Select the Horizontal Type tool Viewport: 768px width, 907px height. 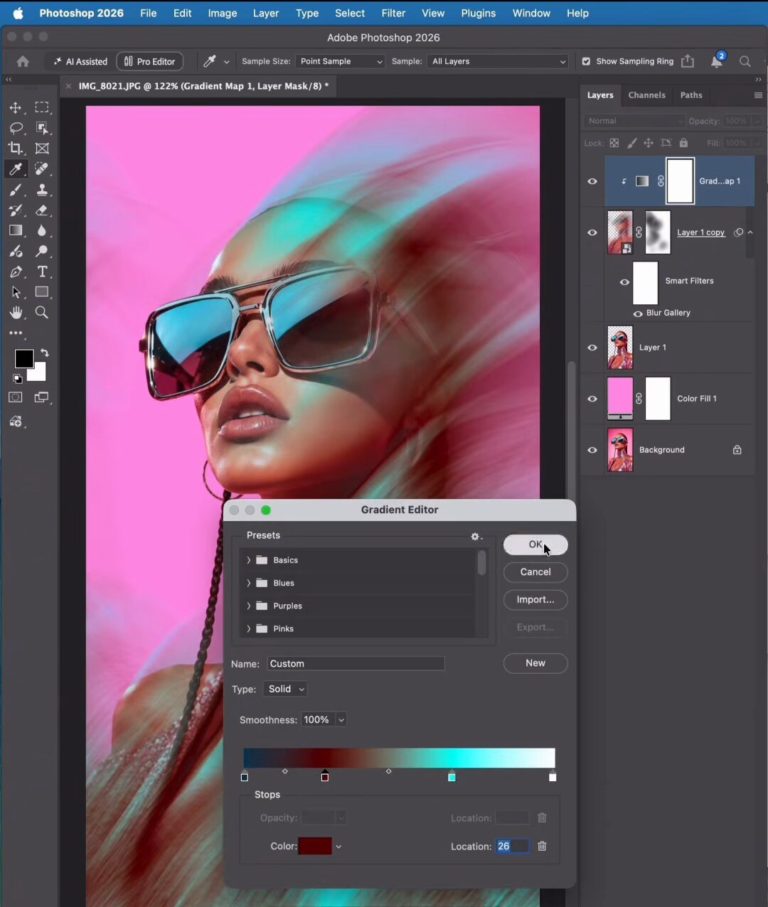[x=42, y=271]
